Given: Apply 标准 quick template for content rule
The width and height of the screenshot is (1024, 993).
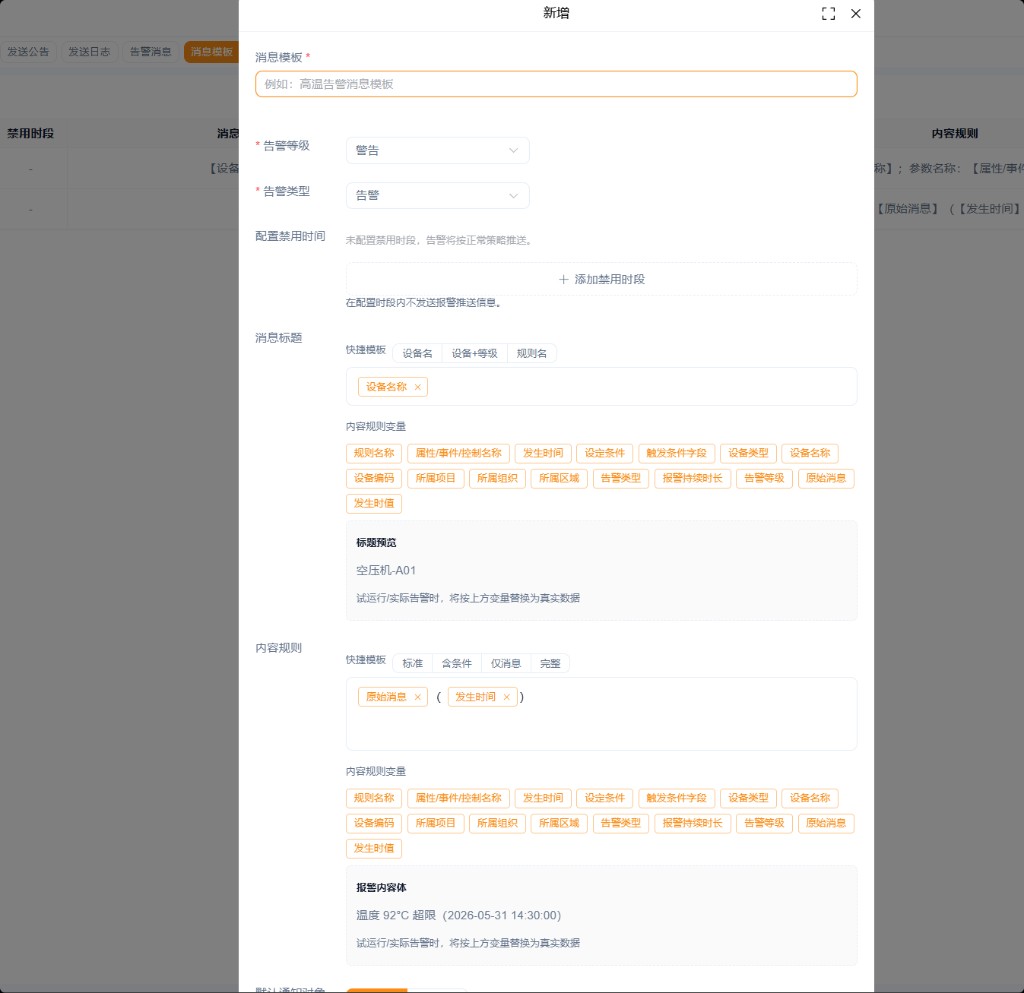Looking at the screenshot, I should point(412,663).
